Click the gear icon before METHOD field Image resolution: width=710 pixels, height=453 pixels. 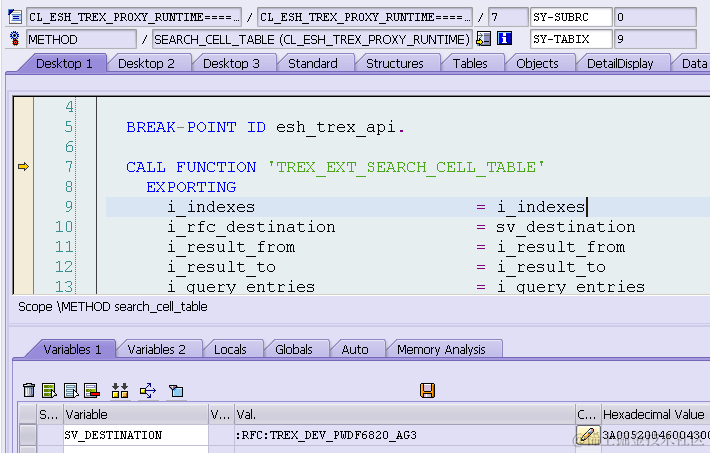click(14, 39)
